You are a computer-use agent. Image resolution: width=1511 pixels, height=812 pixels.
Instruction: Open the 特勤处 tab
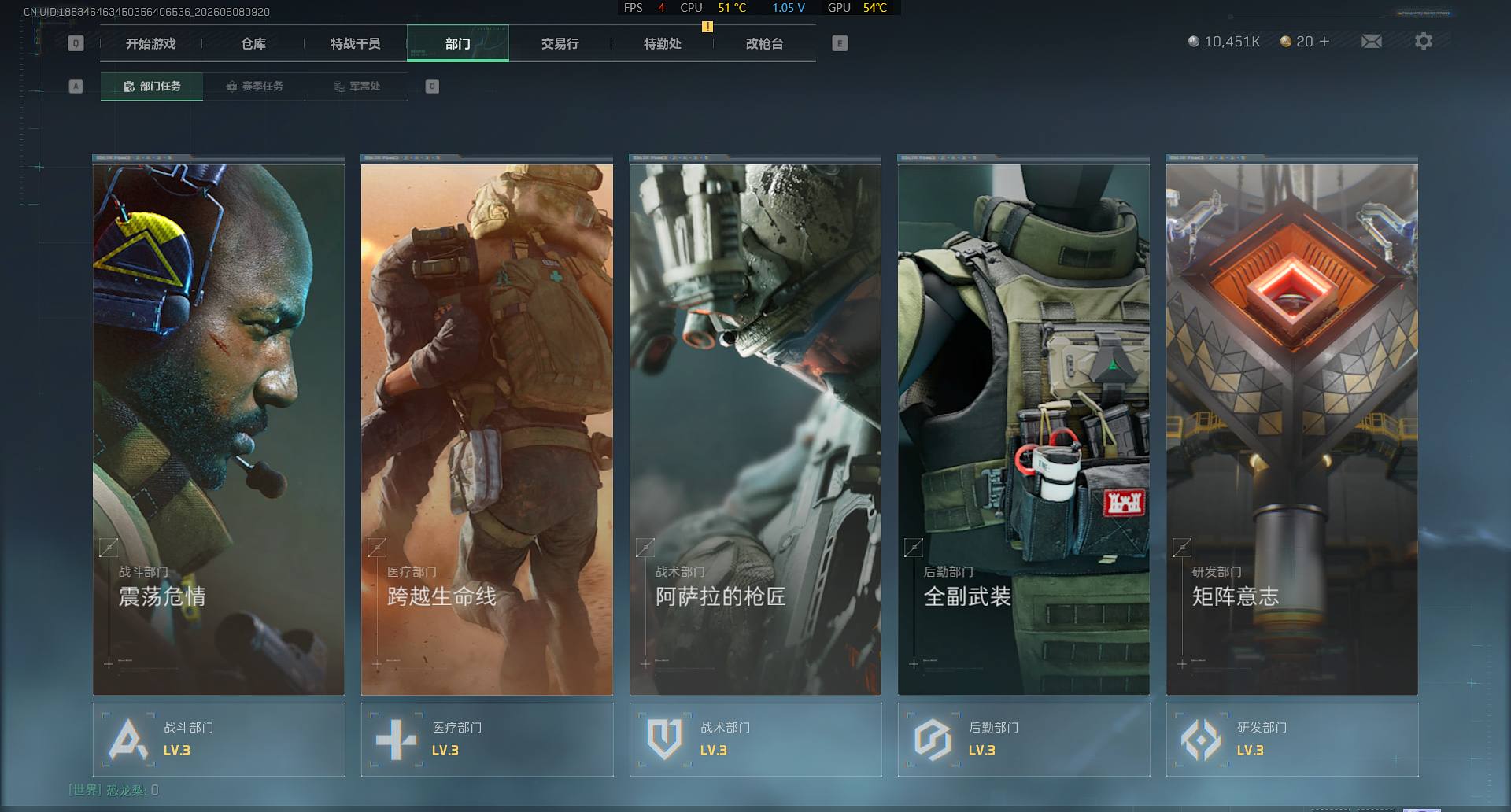pyautogui.click(x=663, y=43)
